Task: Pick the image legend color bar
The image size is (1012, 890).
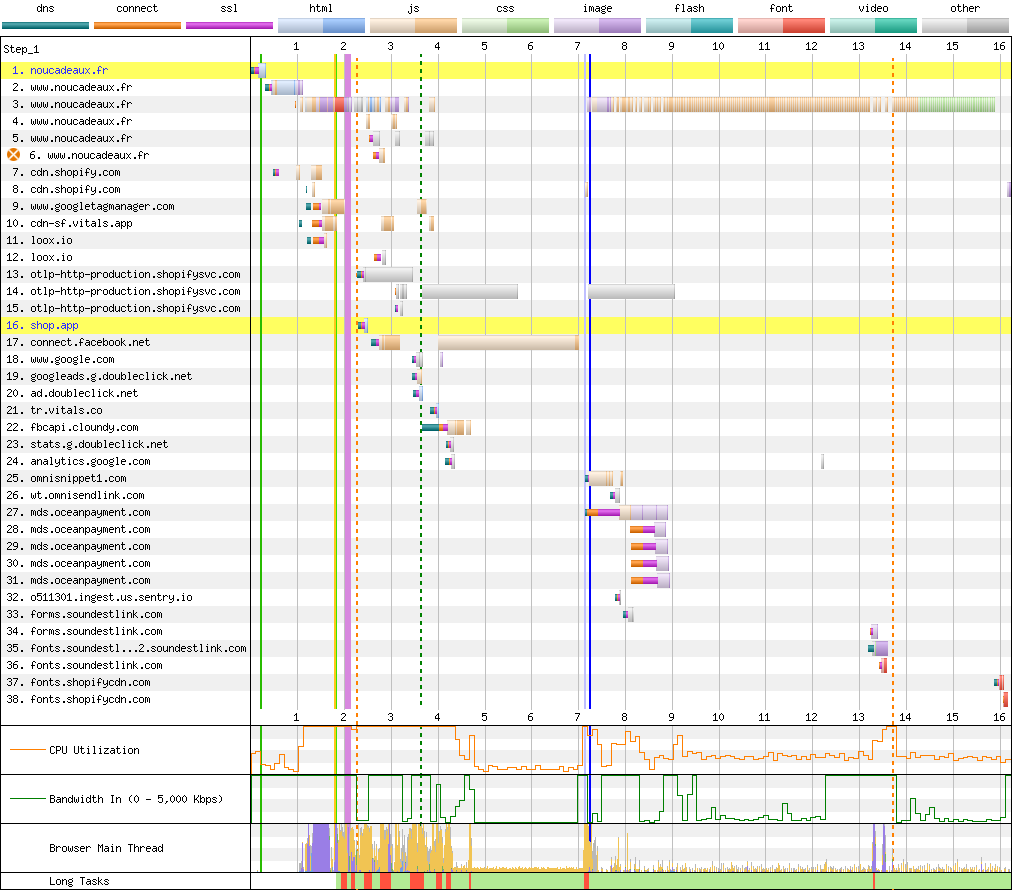Action: tap(598, 26)
